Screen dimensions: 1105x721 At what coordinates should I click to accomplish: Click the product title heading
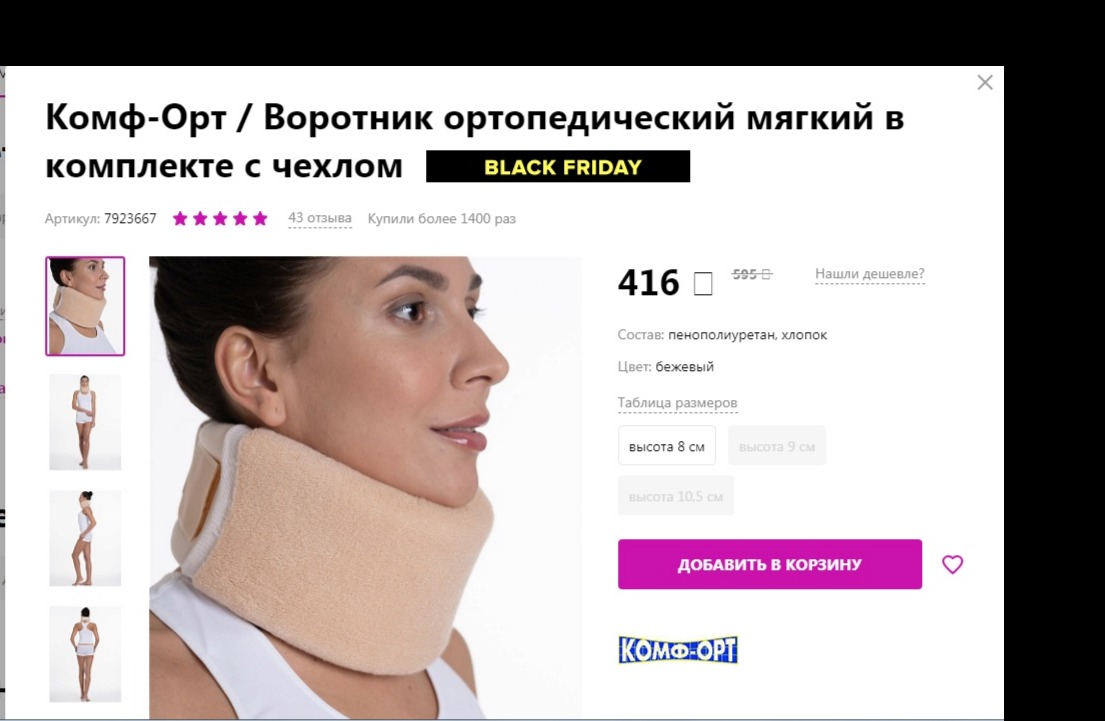click(474, 141)
